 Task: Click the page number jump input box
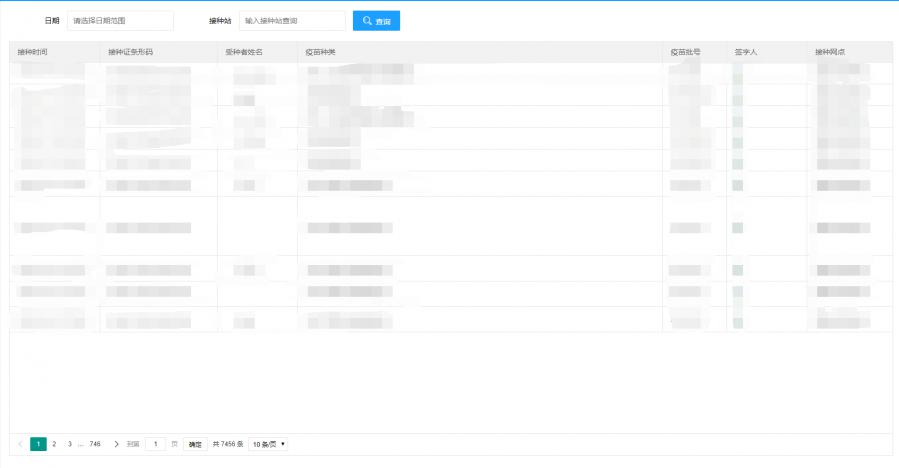click(155, 444)
